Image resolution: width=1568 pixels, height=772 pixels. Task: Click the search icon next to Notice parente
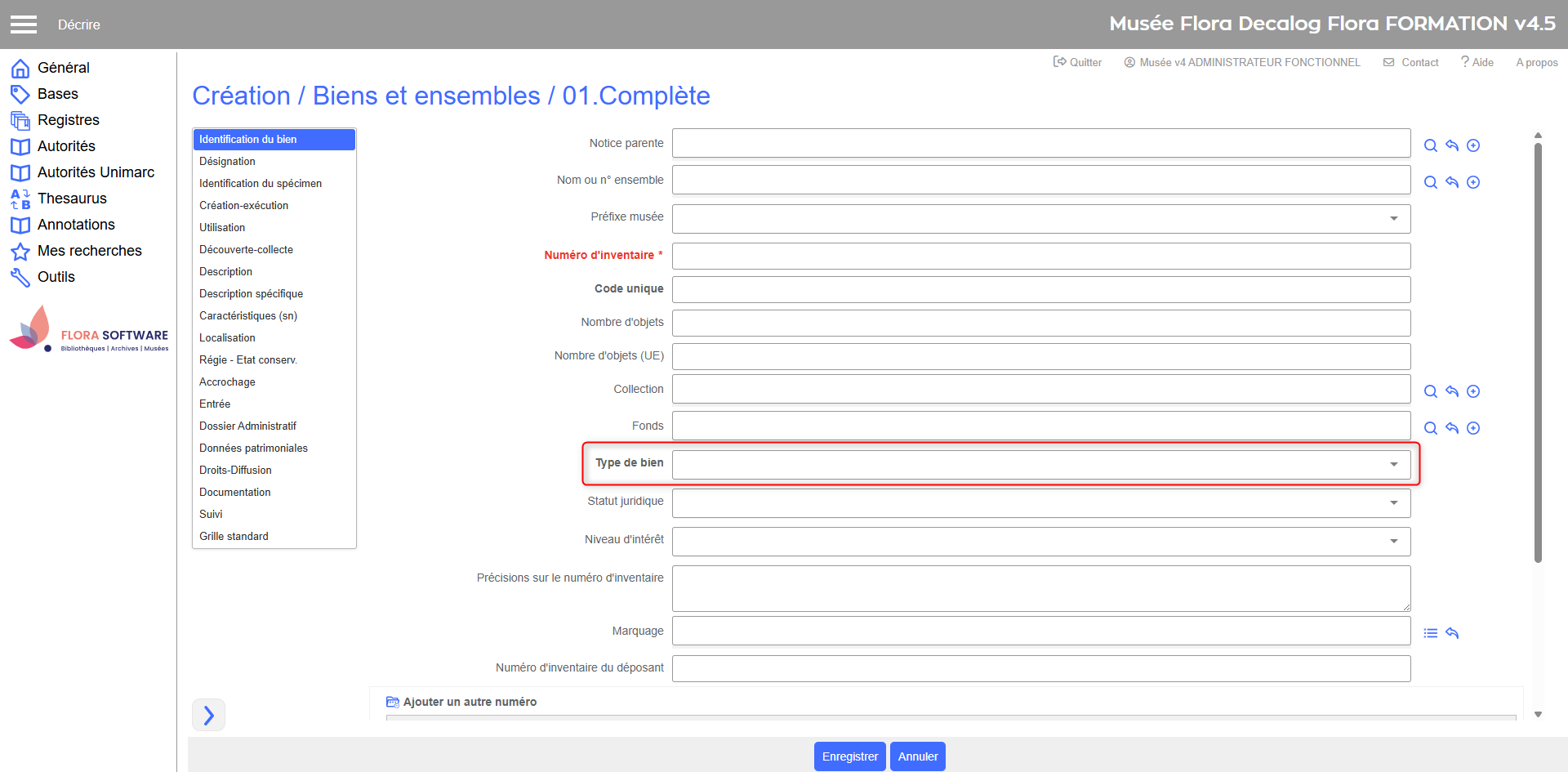pos(1430,145)
